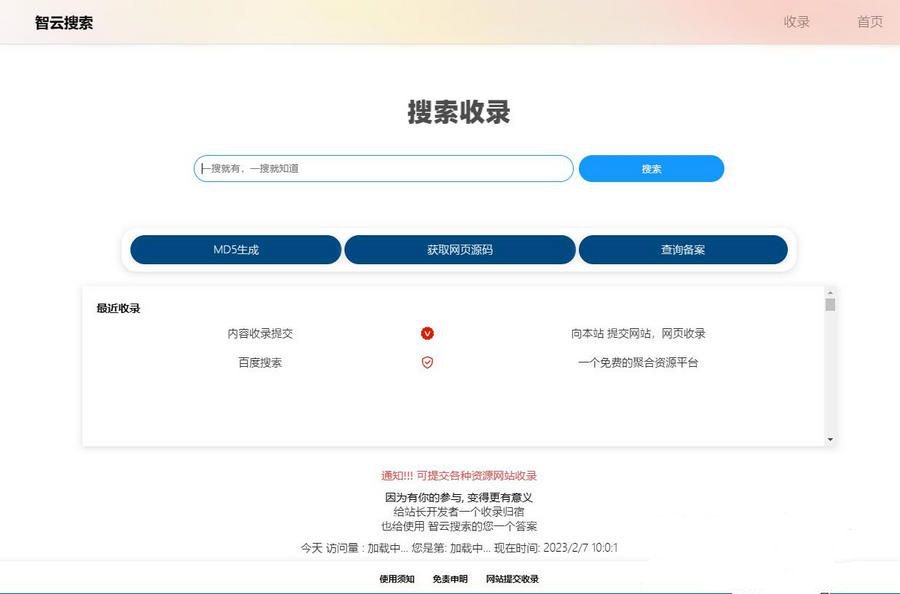
Task: Click 向本站提交网站 网页收录 description link
Action: coord(637,334)
